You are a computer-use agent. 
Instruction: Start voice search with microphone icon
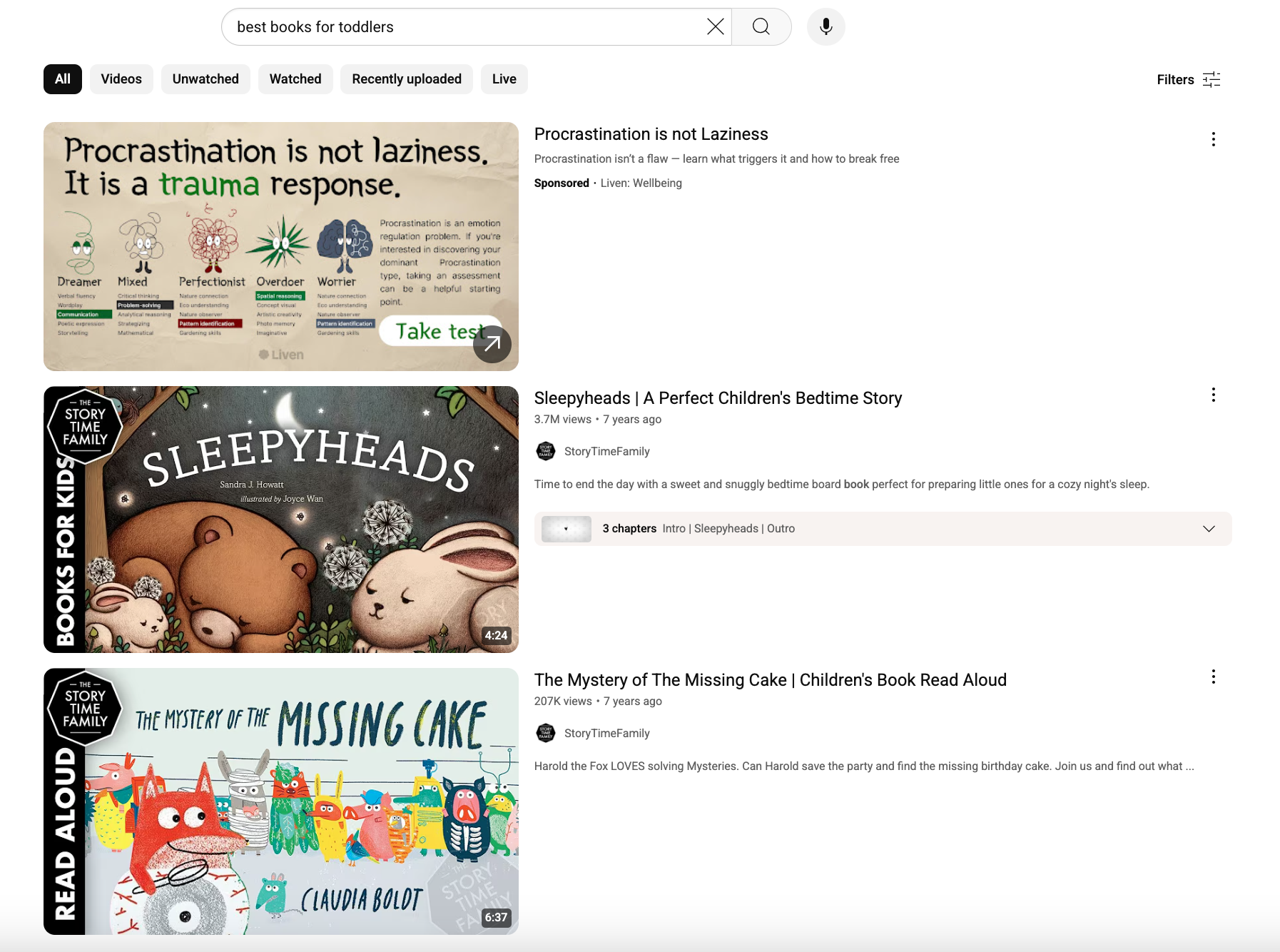(x=826, y=27)
